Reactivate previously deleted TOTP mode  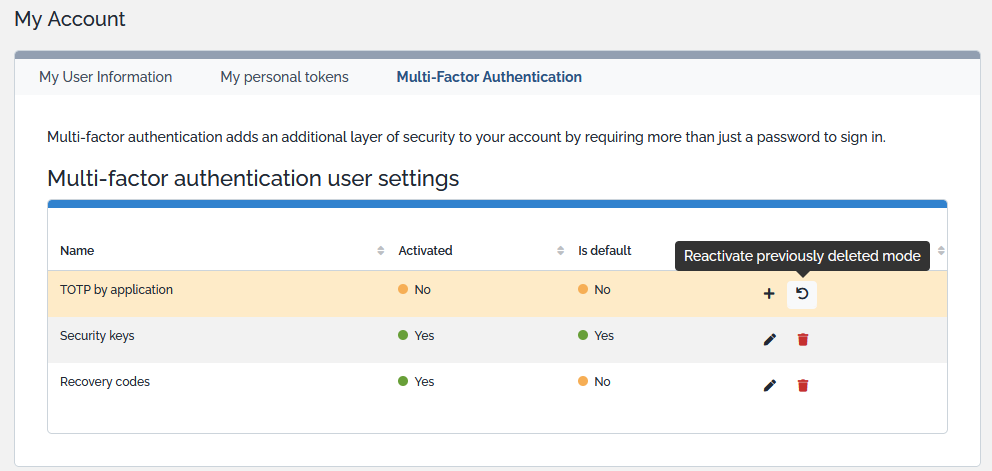(802, 294)
